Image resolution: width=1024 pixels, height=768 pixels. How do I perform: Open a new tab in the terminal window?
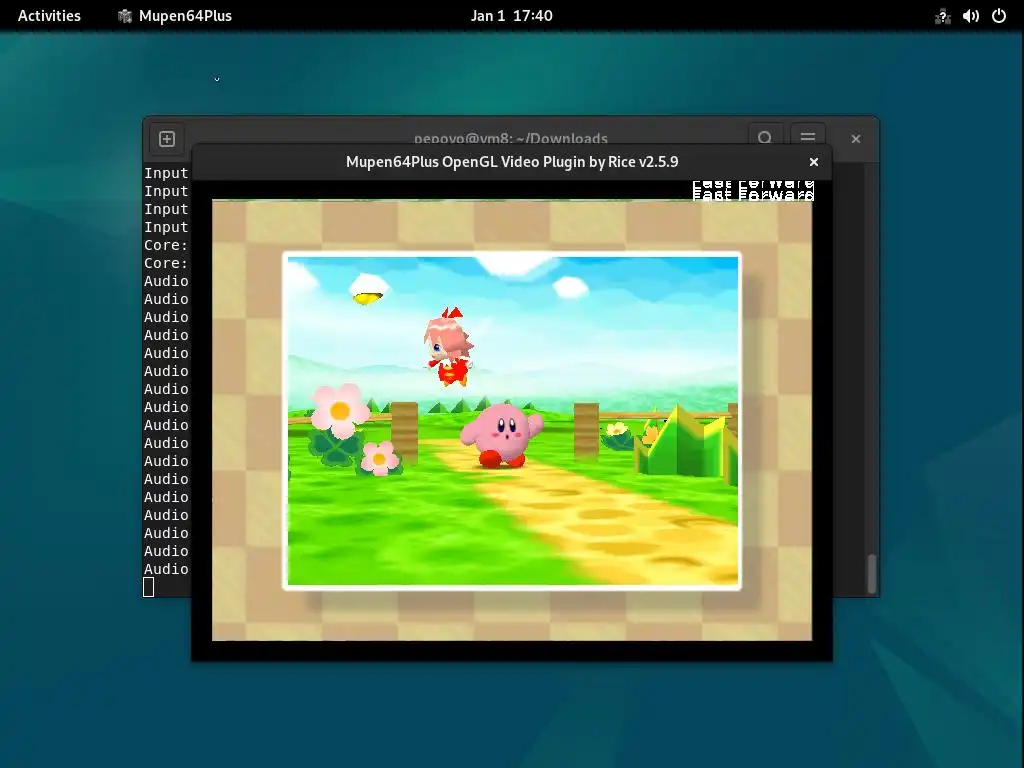point(167,139)
